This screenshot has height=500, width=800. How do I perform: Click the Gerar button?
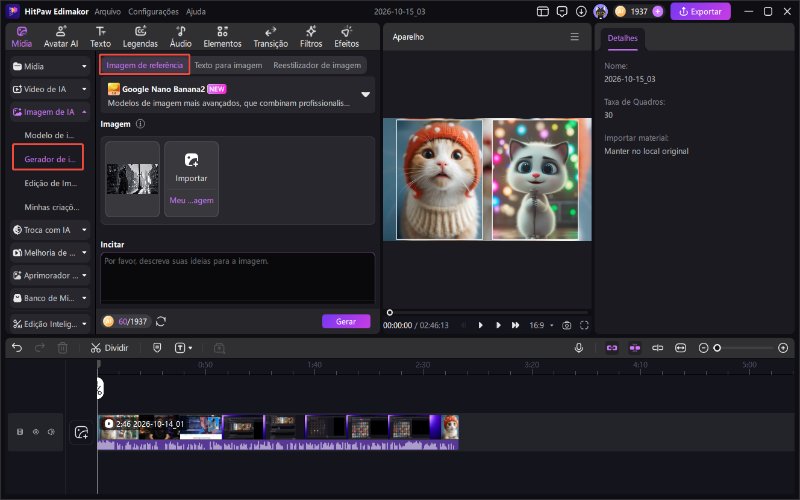coord(346,321)
